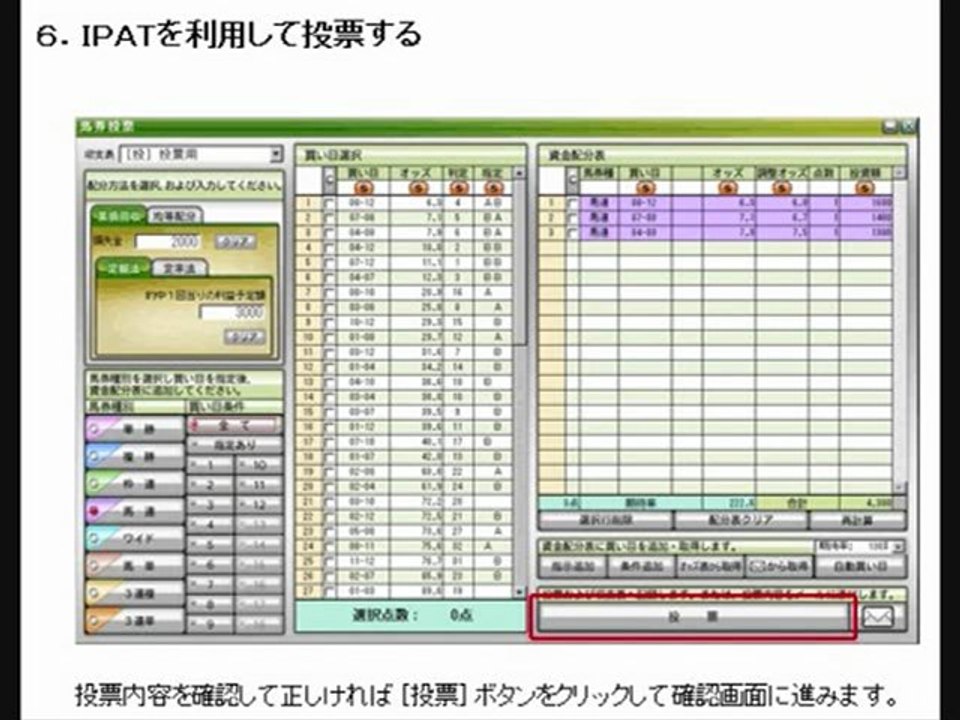Image resolution: width=960 pixels, height=720 pixels.
Task: Select the 単勝 ticket type
Action: click(x=135, y=429)
